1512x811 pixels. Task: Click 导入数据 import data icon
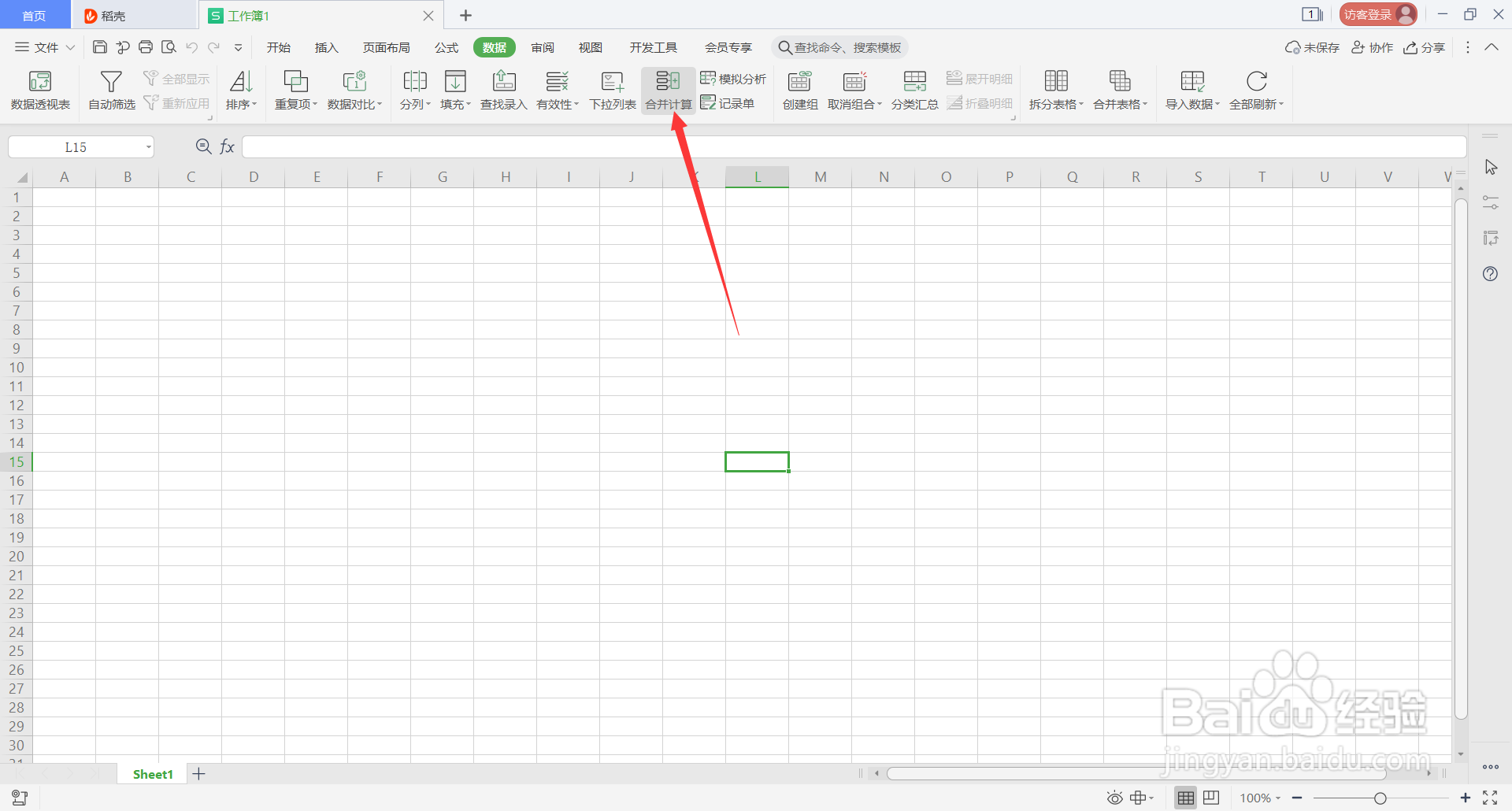click(1192, 81)
